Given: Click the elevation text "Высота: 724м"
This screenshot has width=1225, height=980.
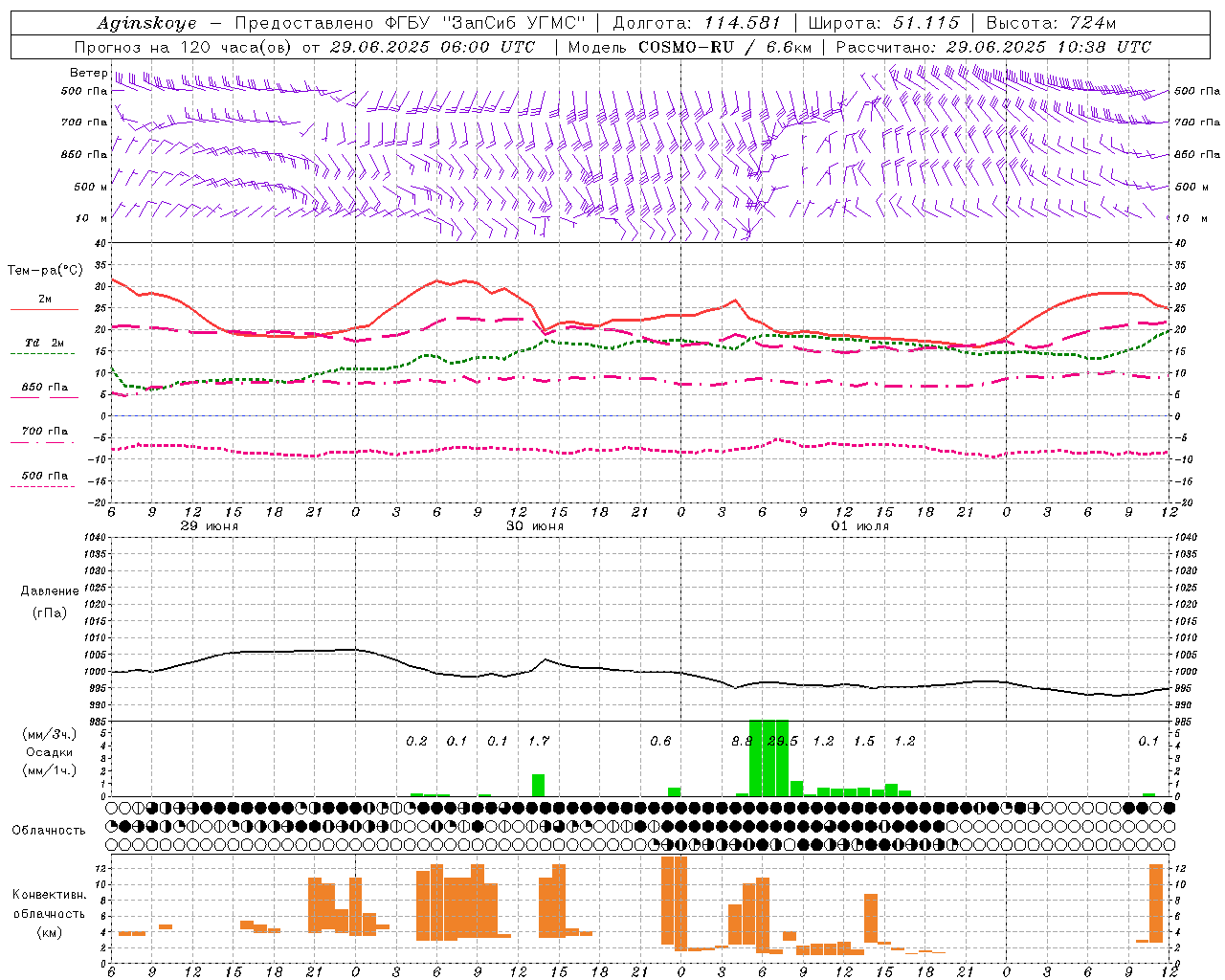Looking at the screenshot, I should coord(1051,23).
